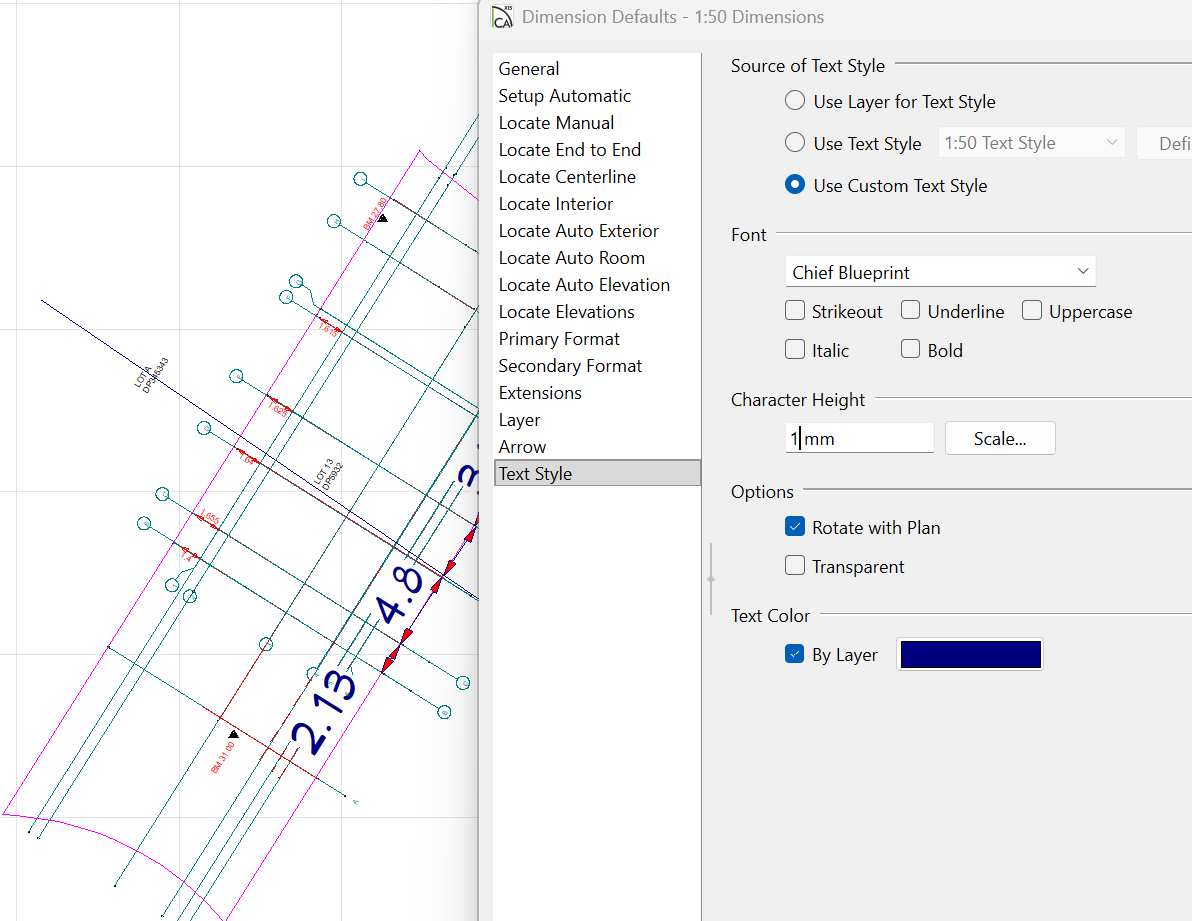The image size is (1192, 921).
Task: Enable the Transparent text option
Action: pyautogui.click(x=795, y=566)
